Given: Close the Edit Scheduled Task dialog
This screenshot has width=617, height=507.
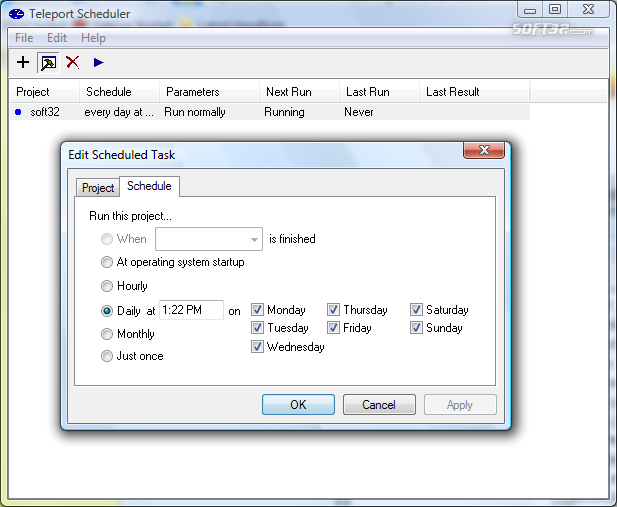Looking at the screenshot, I should click(x=484, y=150).
